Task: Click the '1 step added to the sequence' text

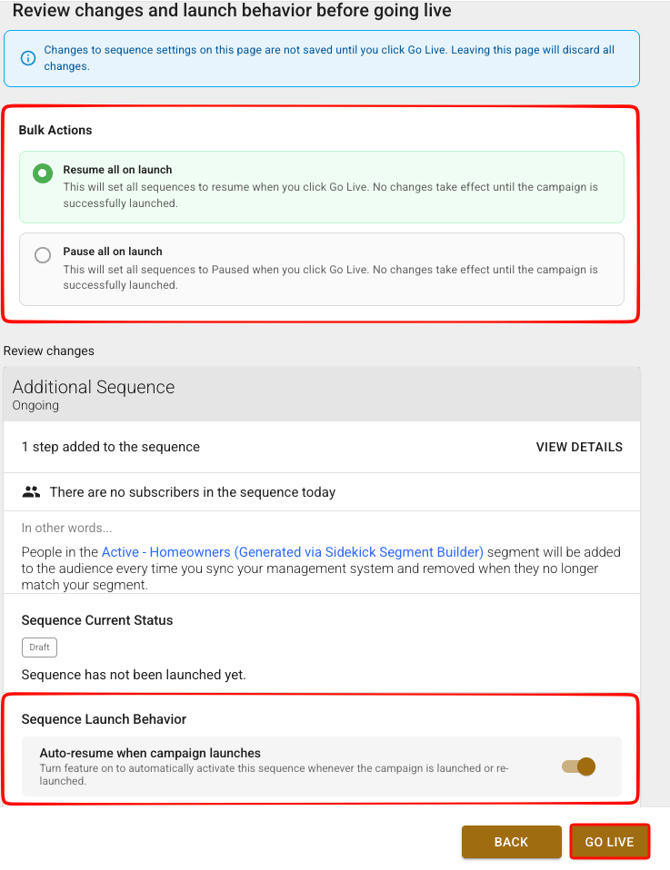Action: pyautogui.click(x=110, y=447)
